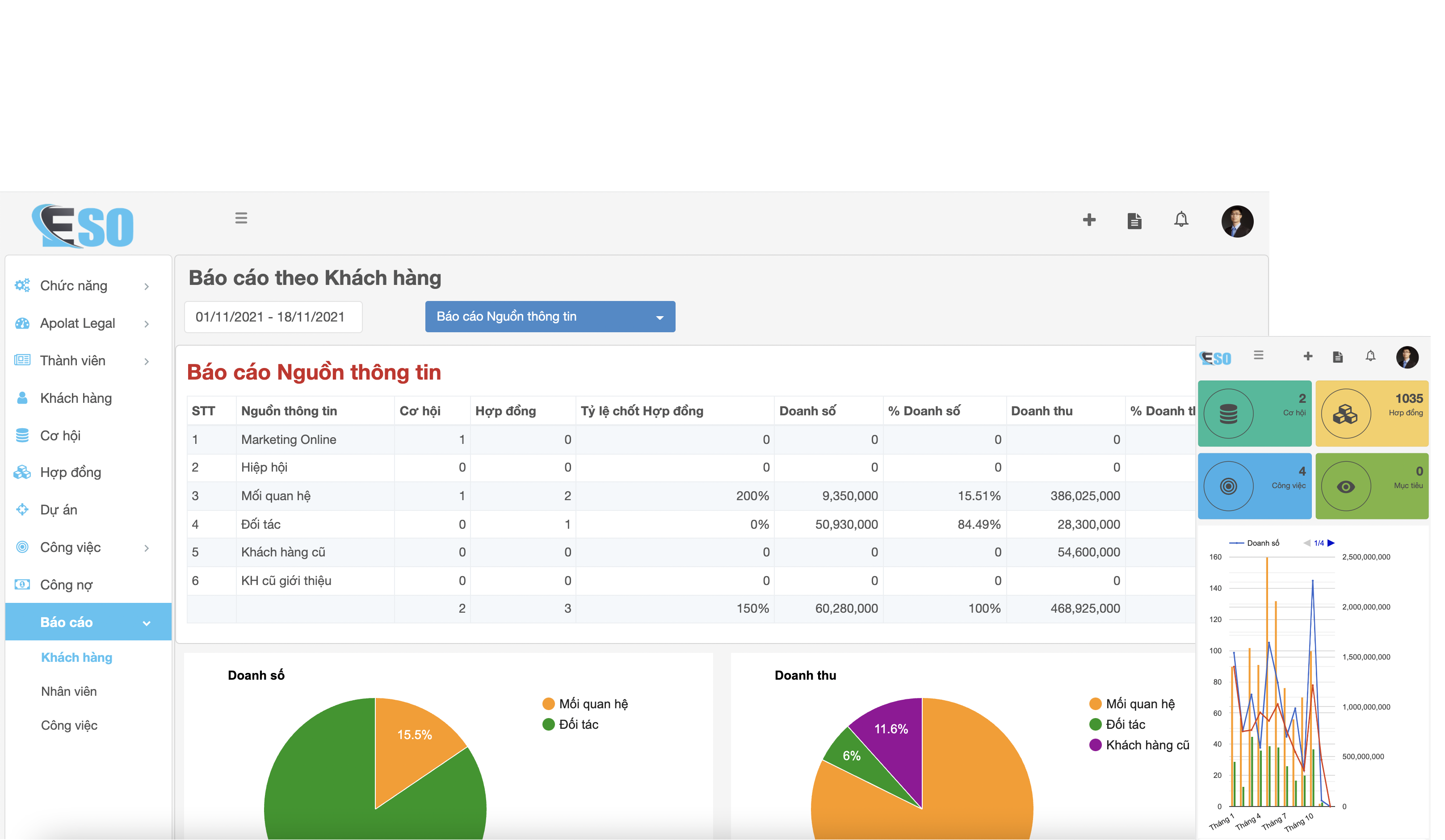Screen dimensions: 1445x840
Task: Open the Công việc report sub-link under Báo cáo
Action: click(69, 725)
